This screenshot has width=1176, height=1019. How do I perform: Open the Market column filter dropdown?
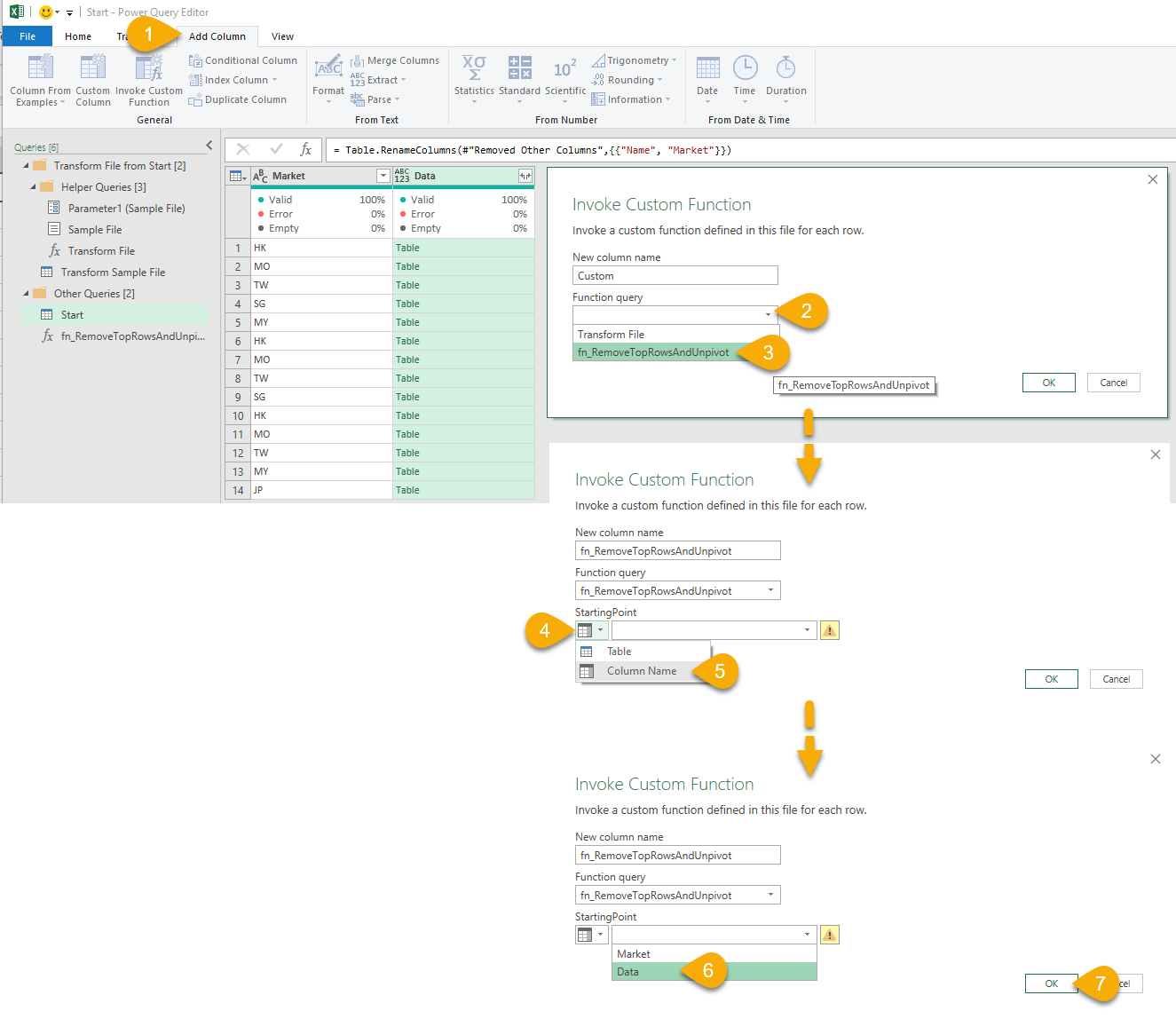pos(383,176)
